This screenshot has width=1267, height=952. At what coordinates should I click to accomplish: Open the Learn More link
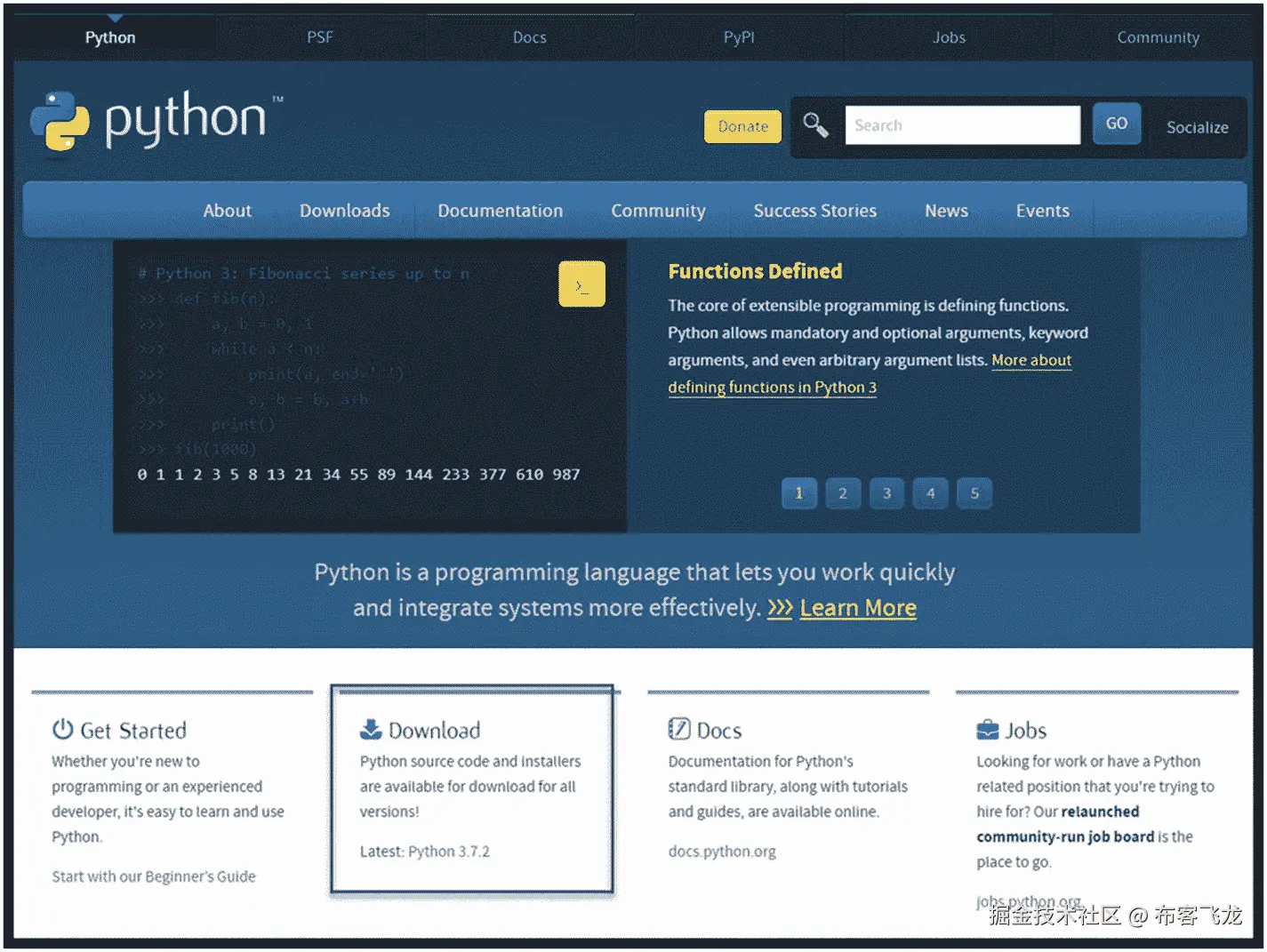coord(858,608)
